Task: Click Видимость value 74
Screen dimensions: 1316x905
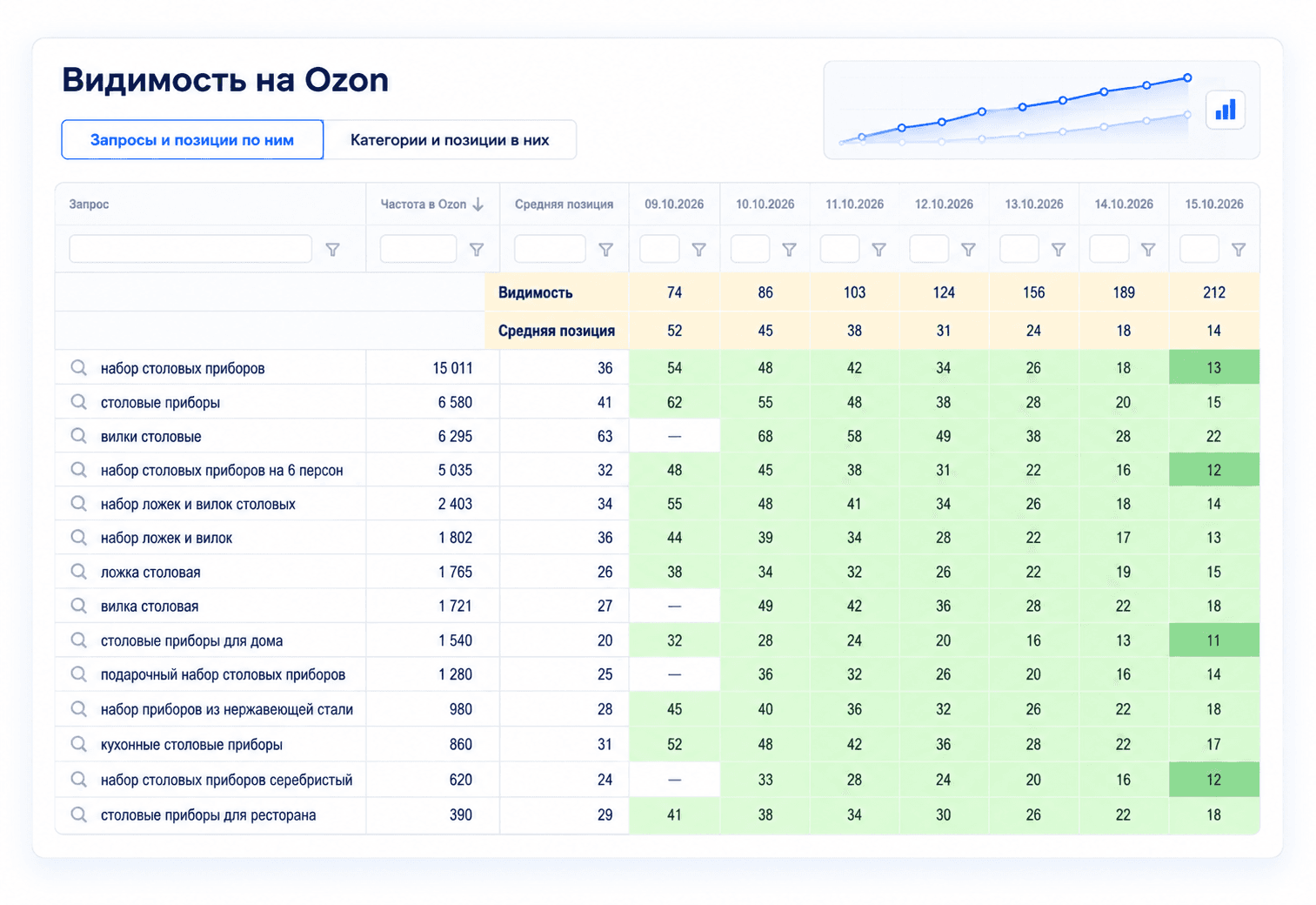Action: 674,292
